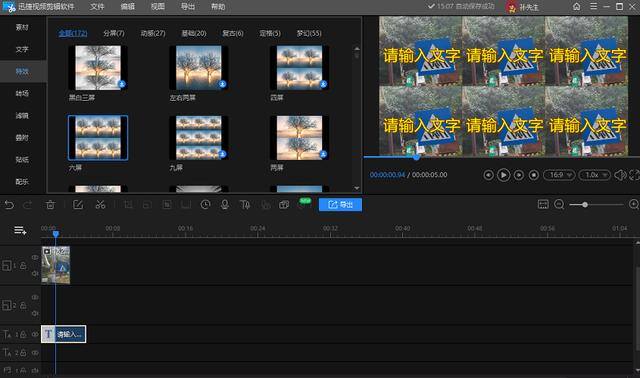Zoom out the timeline
640x378 pixels.
point(559,205)
